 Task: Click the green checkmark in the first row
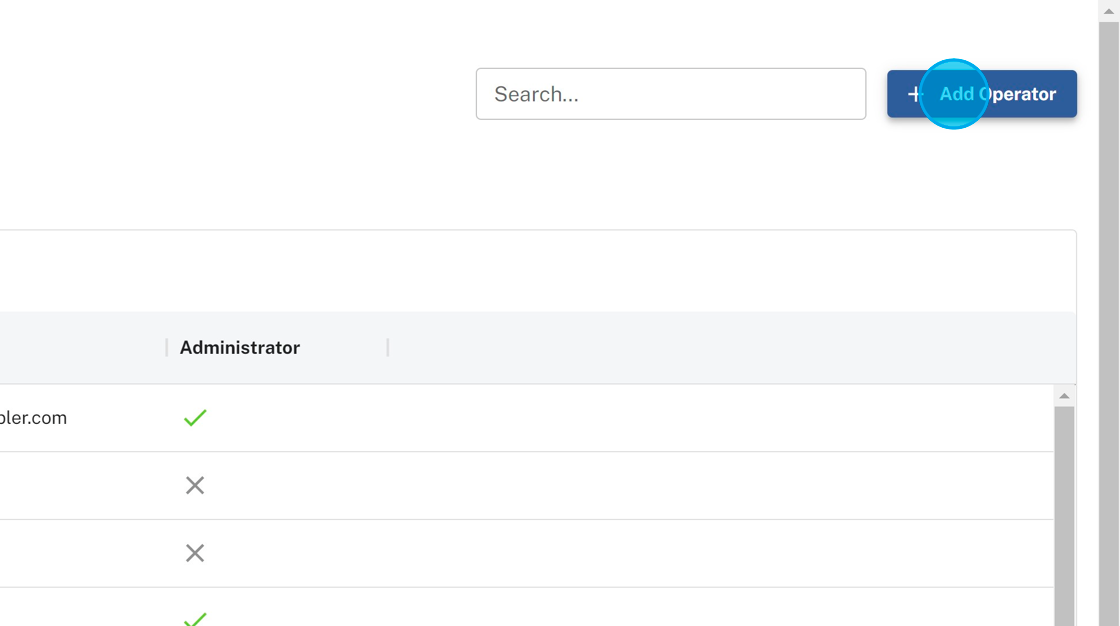point(195,418)
